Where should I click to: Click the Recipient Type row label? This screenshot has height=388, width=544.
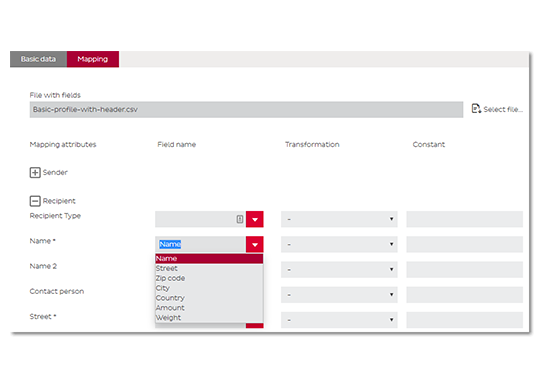(55, 216)
